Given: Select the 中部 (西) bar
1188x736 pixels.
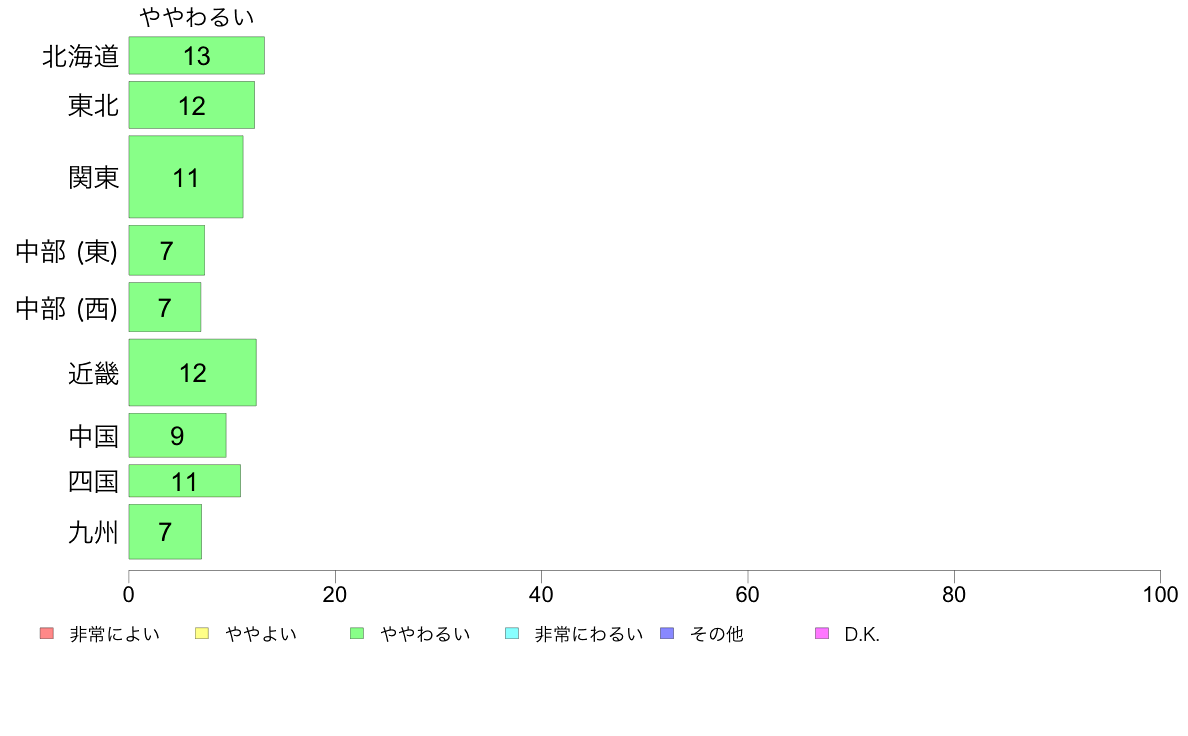Looking at the screenshot, I should (164, 307).
